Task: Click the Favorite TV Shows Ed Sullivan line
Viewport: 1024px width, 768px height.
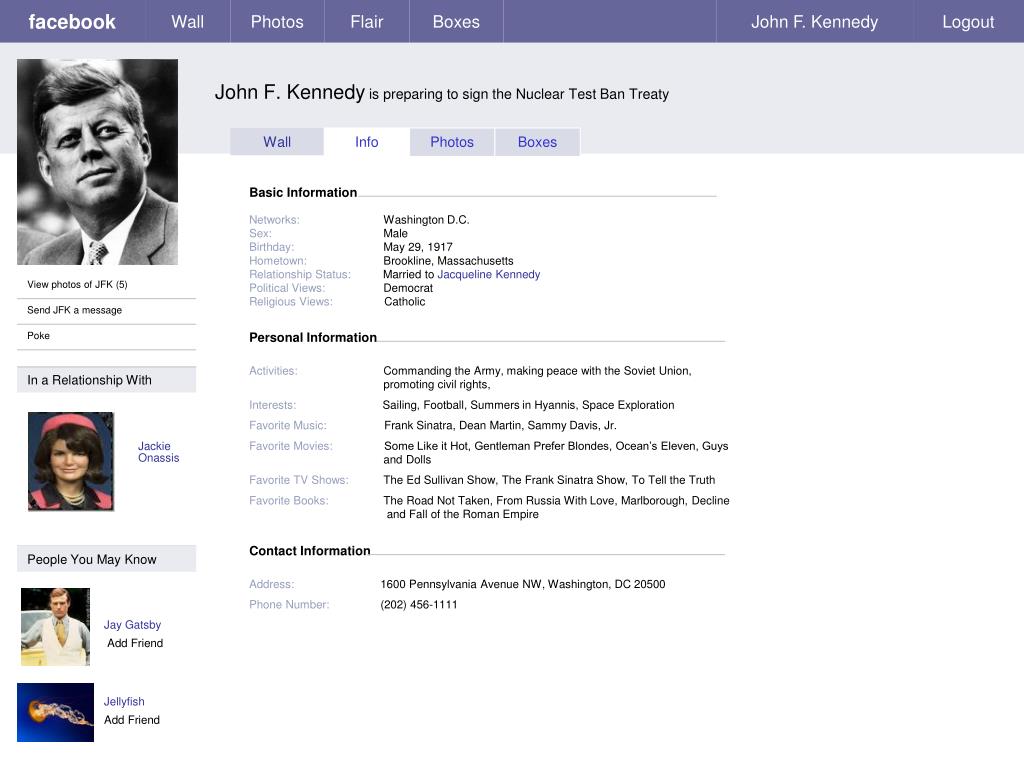Action: point(549,480)
